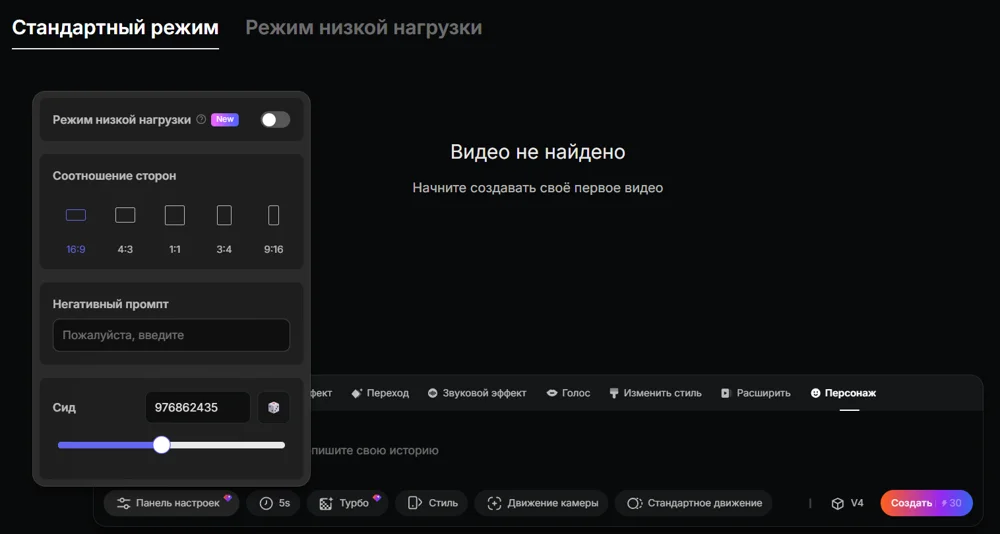
Task: Click the Негативный промпт input field
Action: [x=171, y=335]
